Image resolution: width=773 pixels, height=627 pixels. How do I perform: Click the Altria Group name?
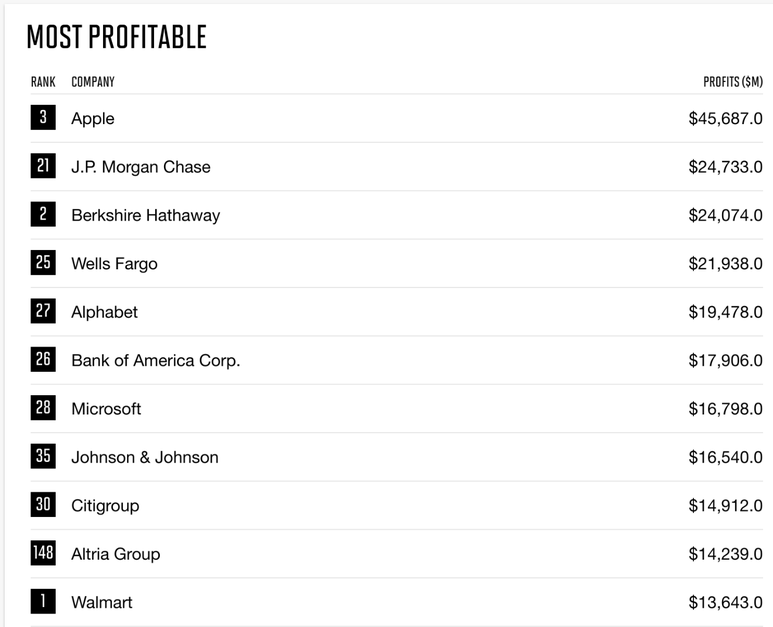coord(115,554)
